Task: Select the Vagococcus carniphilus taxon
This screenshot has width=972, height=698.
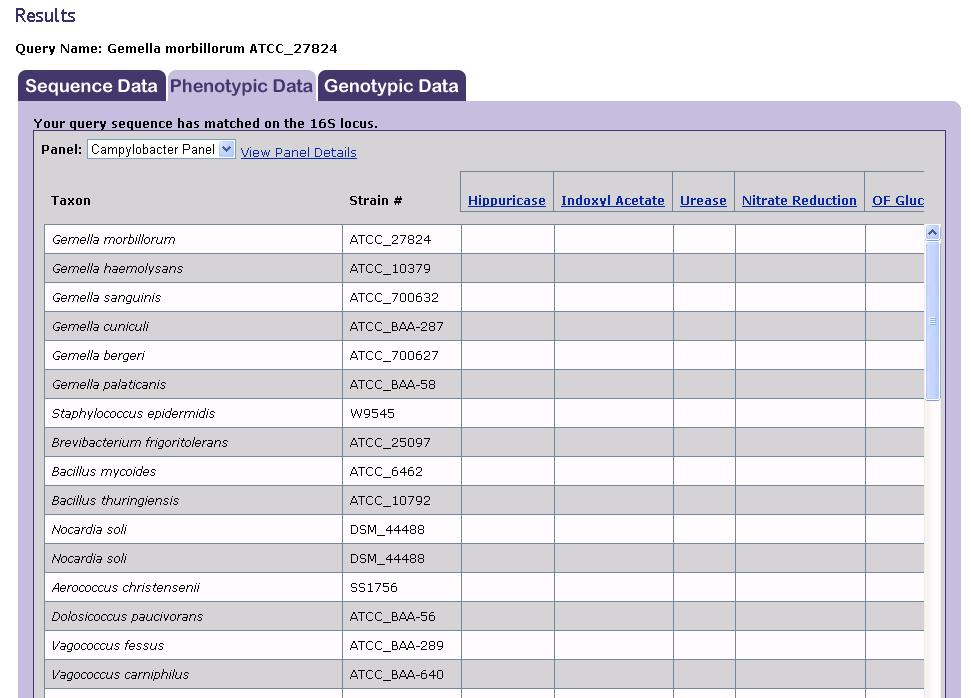Action: (x=120, y=674)
